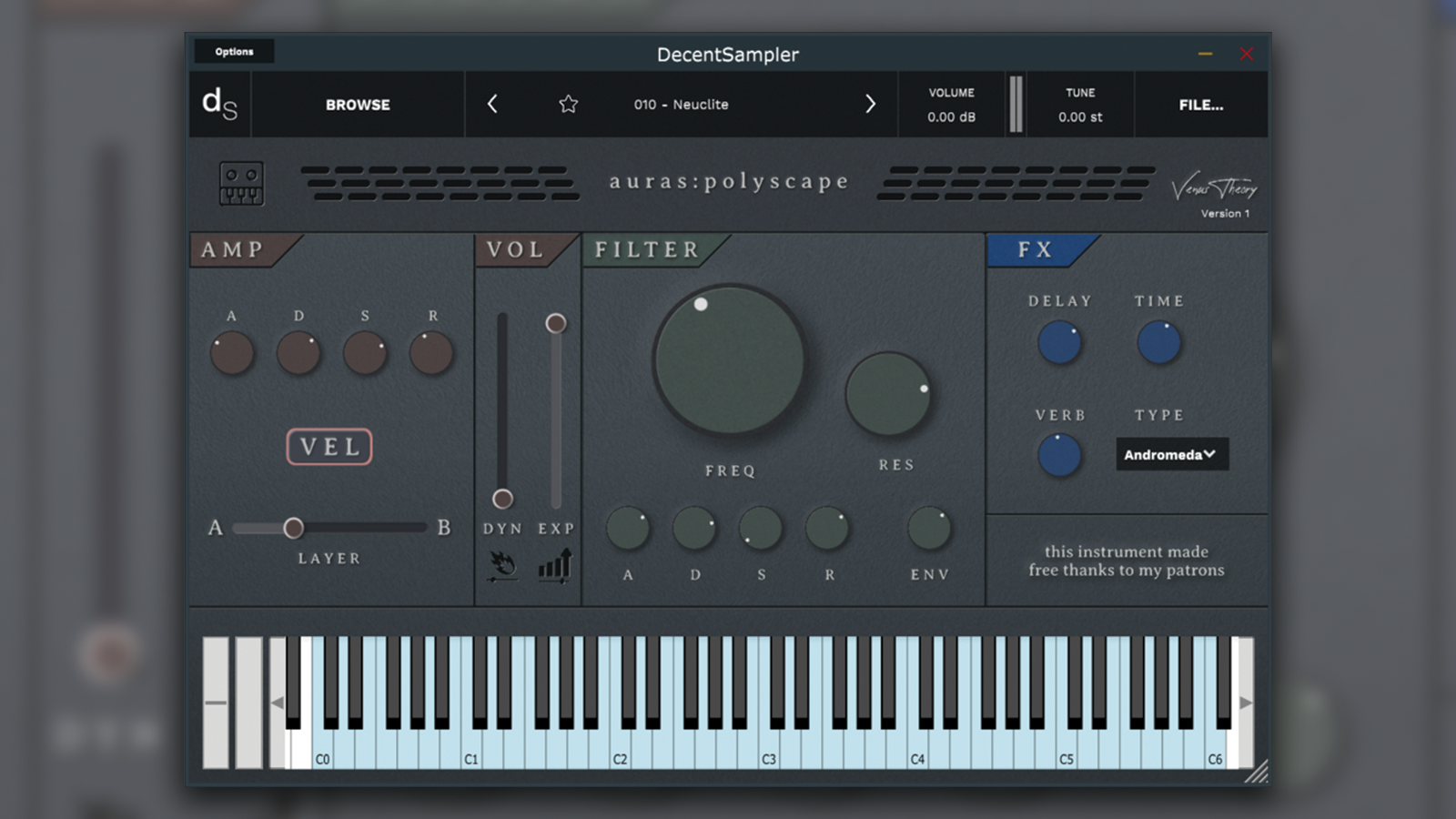
Task: Click the LAYER A to B slider handle
Action: 293,528
